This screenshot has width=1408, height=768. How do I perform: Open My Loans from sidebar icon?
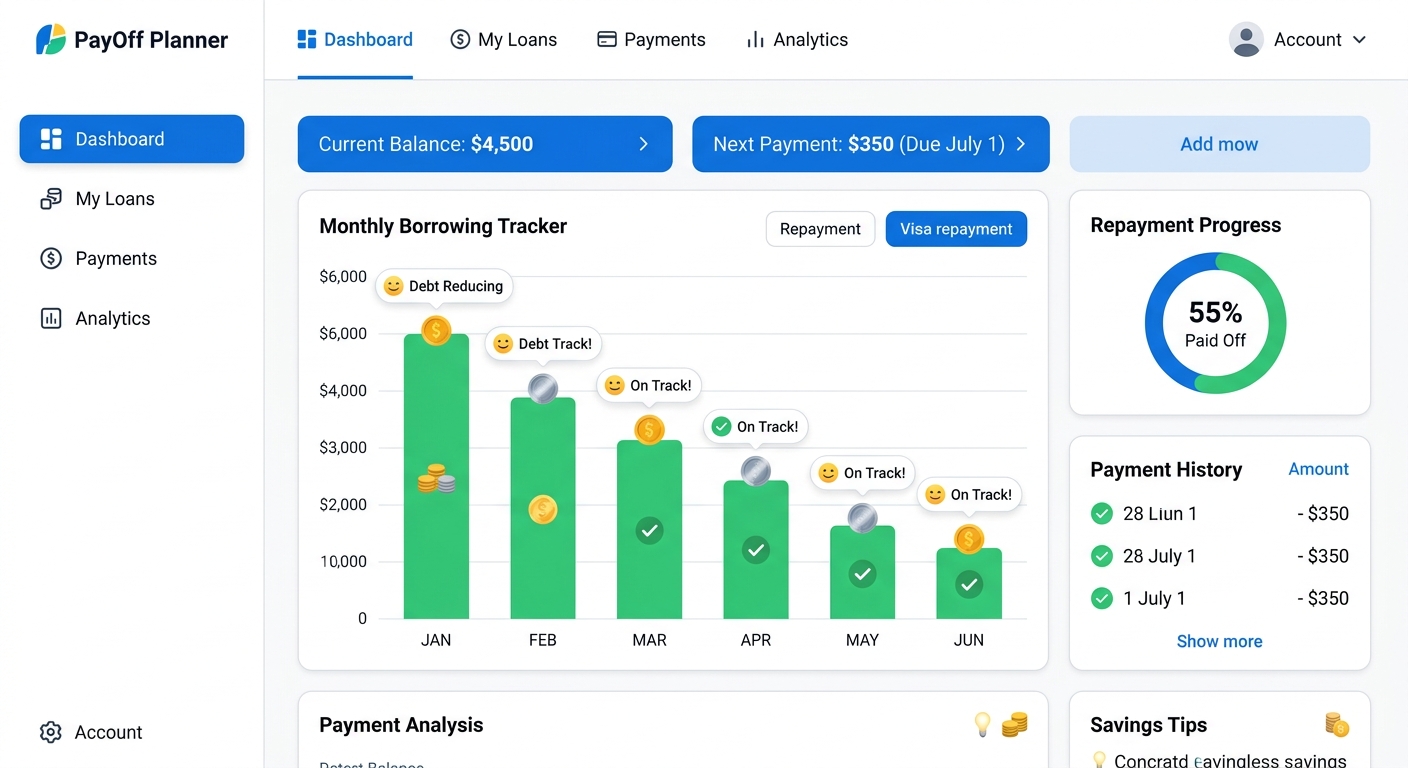51,199
